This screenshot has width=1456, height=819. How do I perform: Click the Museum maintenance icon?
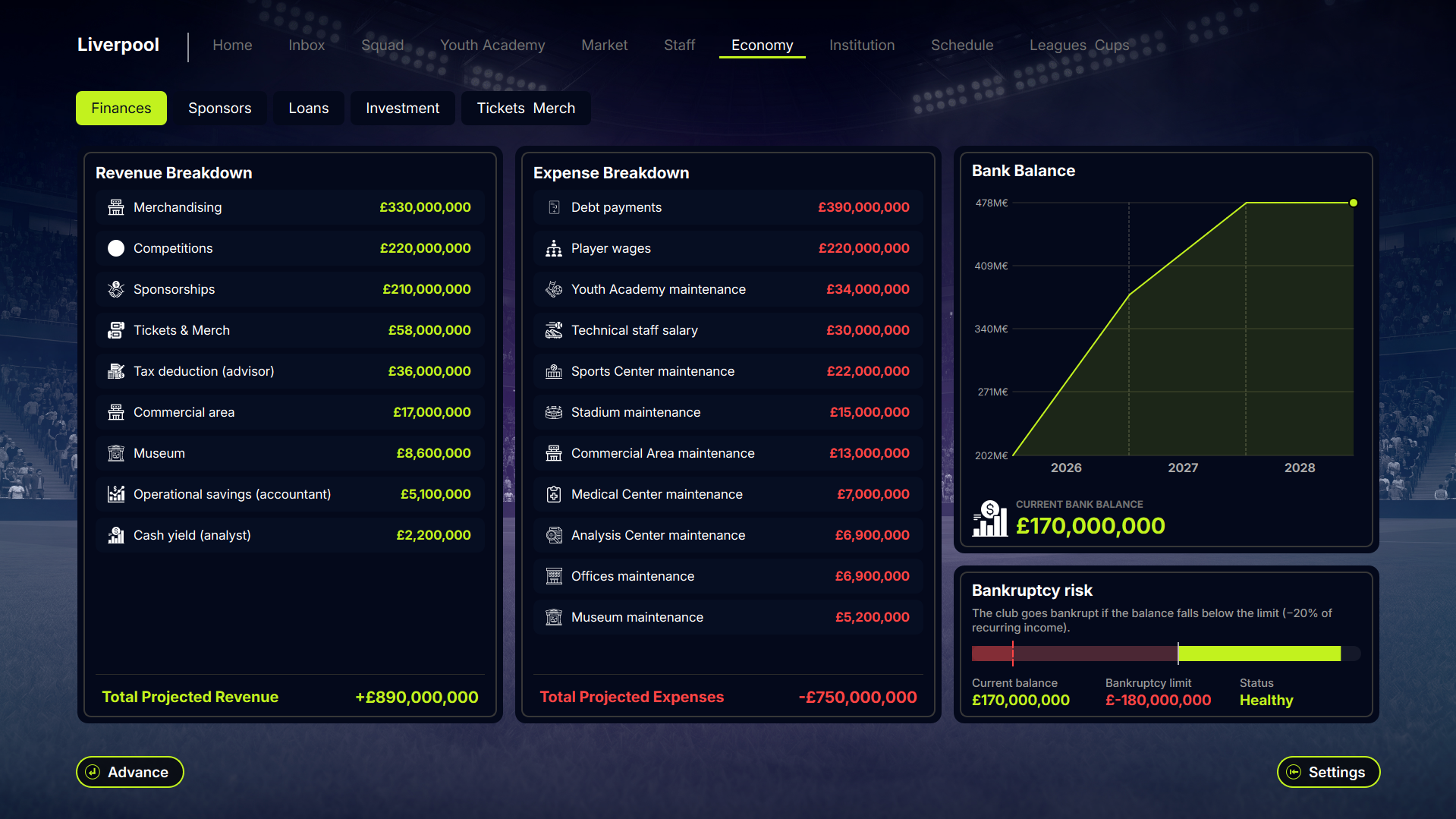point(554,617)
